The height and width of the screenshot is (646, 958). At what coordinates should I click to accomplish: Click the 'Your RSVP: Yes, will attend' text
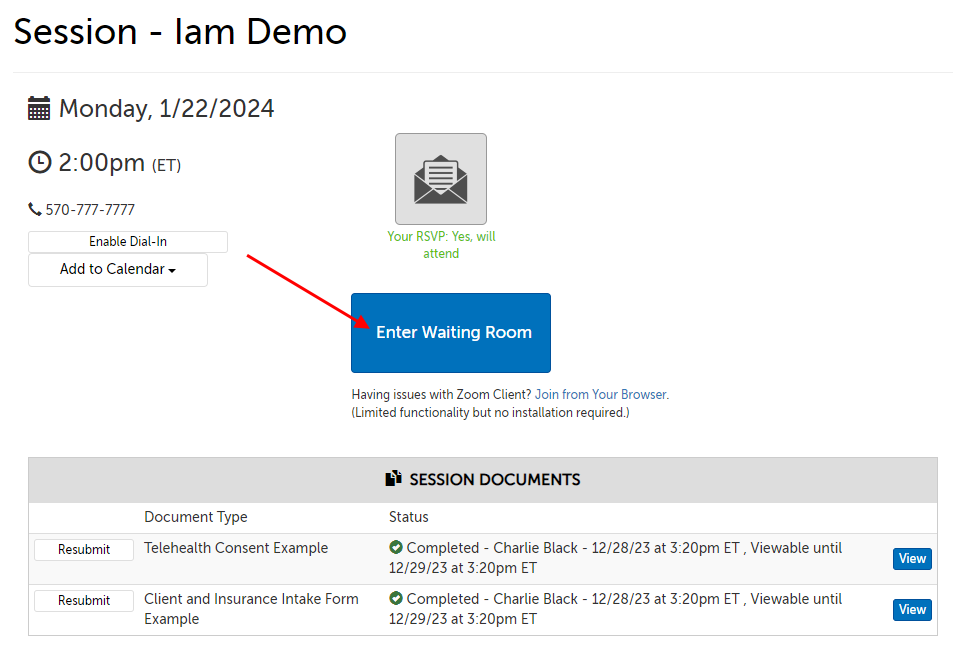441,245
